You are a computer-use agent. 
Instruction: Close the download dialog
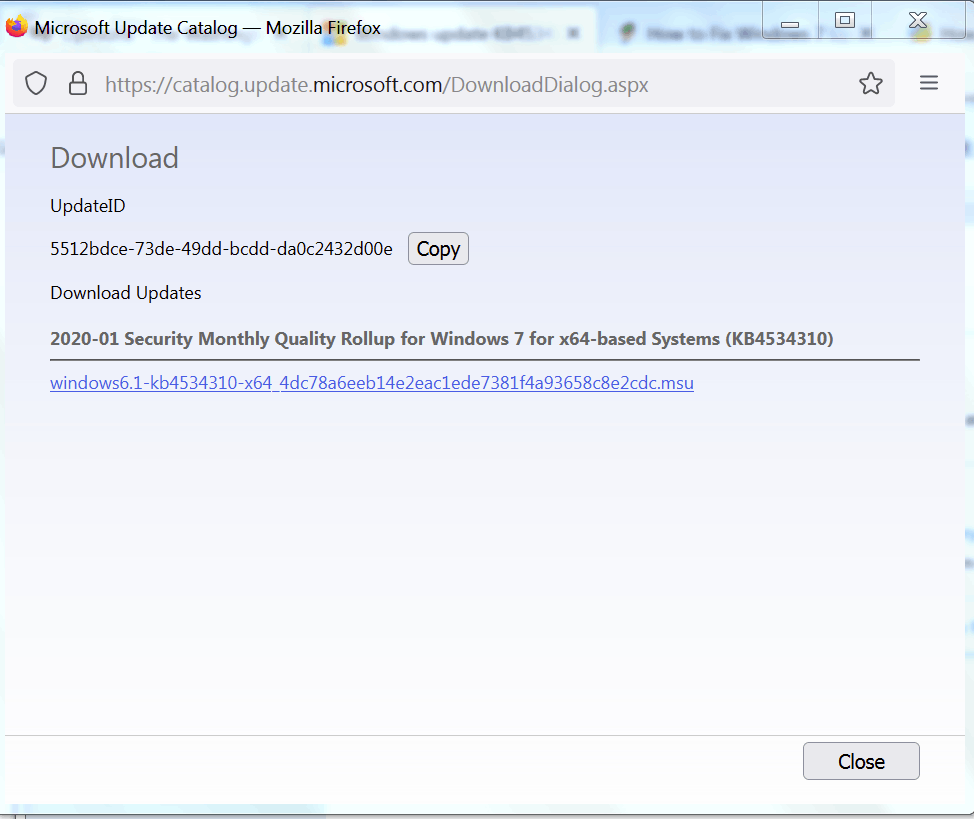[x=861, y=761]
